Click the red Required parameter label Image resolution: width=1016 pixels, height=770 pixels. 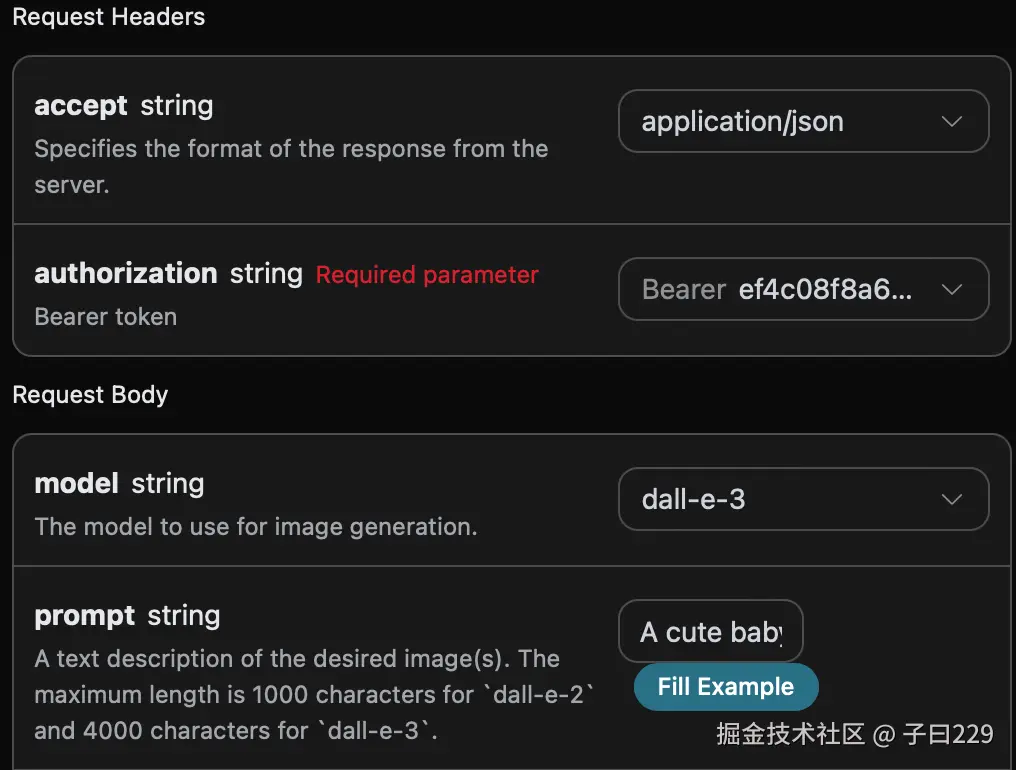[427, 275]
